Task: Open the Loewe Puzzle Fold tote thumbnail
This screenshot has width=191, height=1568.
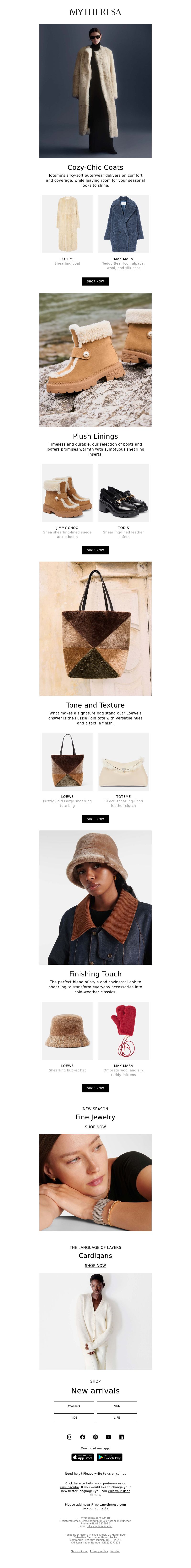Action: click(67, 761)
